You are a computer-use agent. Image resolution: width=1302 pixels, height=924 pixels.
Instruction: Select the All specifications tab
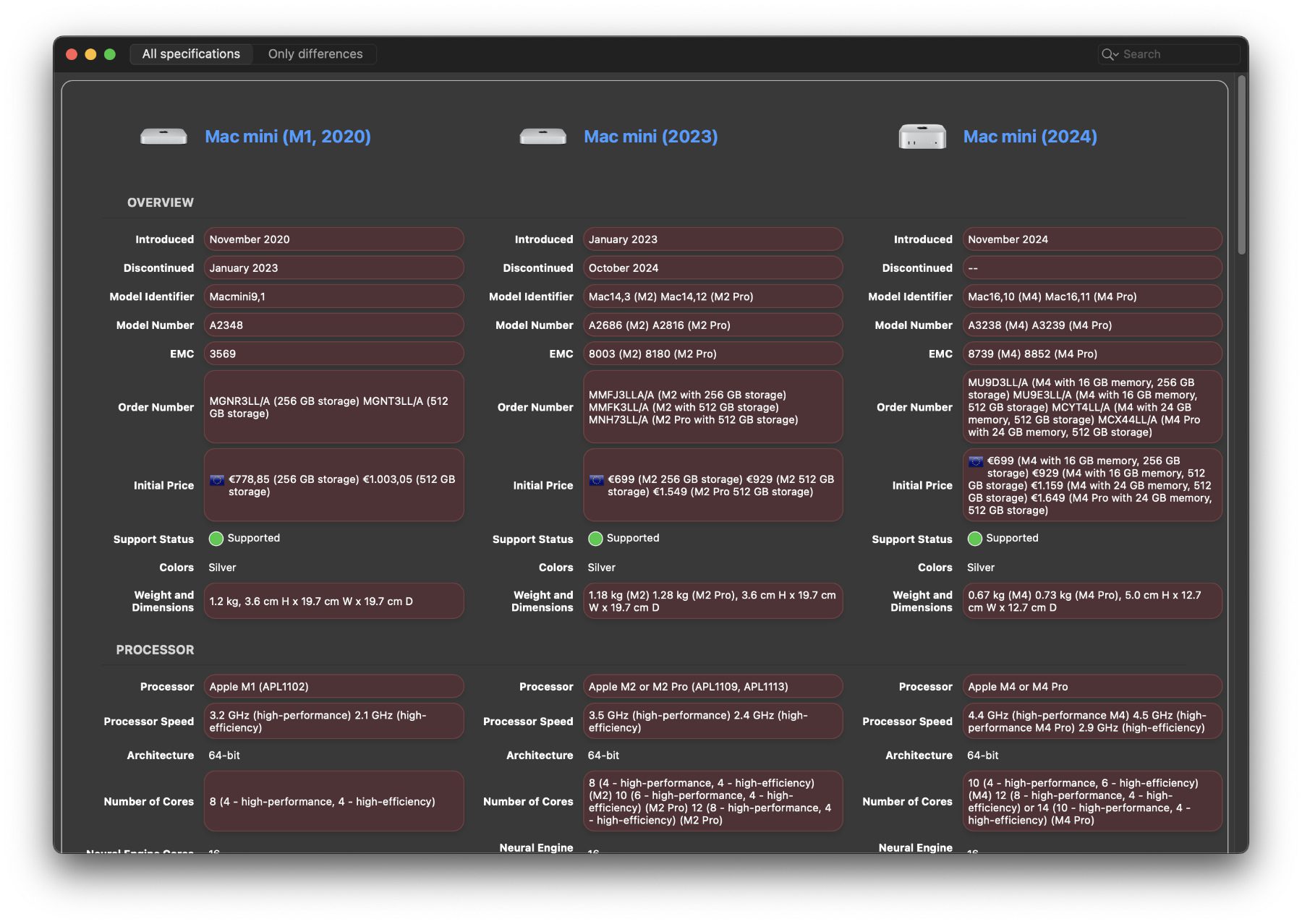click(191, 54)
